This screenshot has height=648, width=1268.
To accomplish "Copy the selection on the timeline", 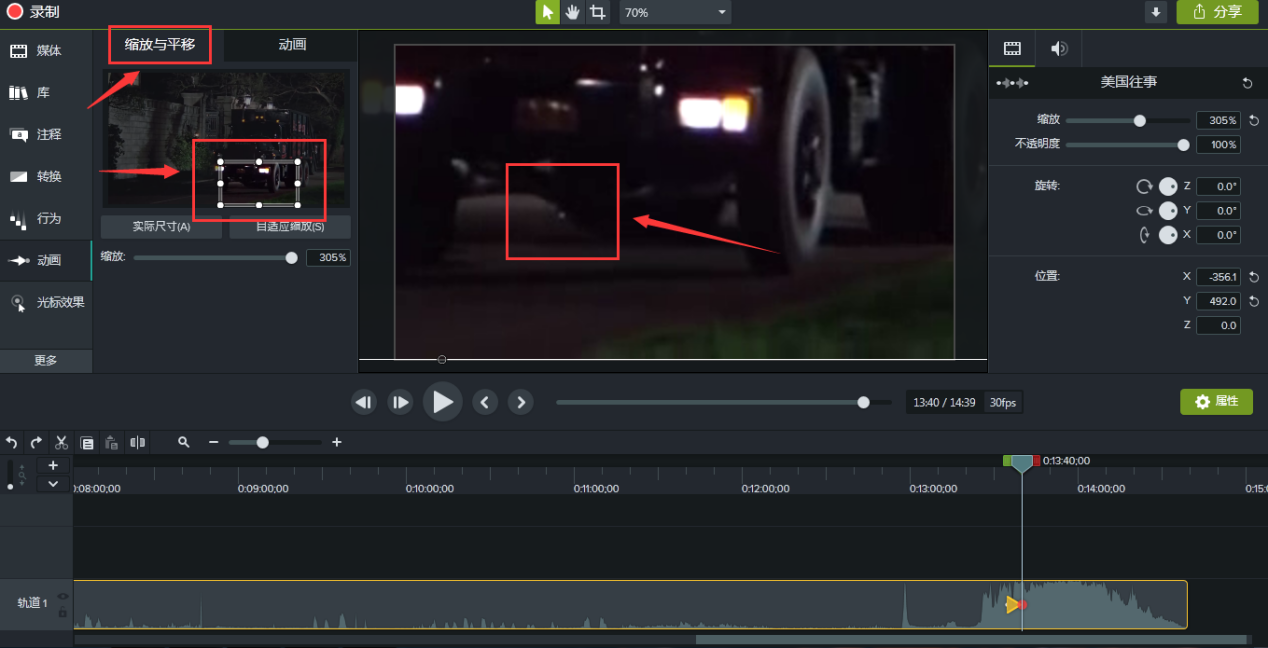I will tap(87, 442).
